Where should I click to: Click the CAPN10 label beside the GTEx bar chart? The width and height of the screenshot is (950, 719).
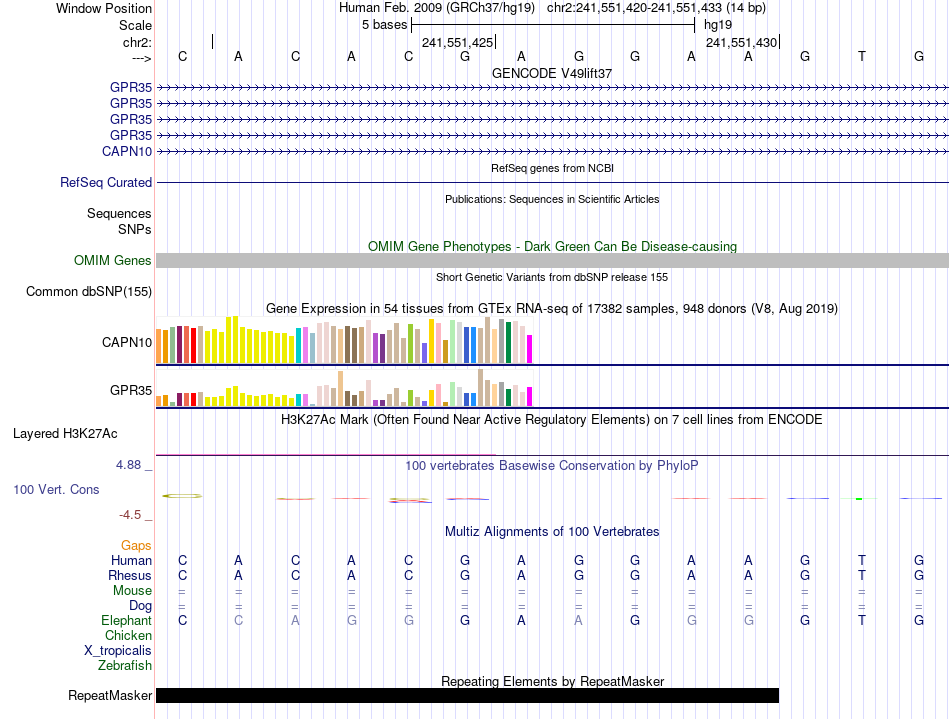[x=127, y=342]
